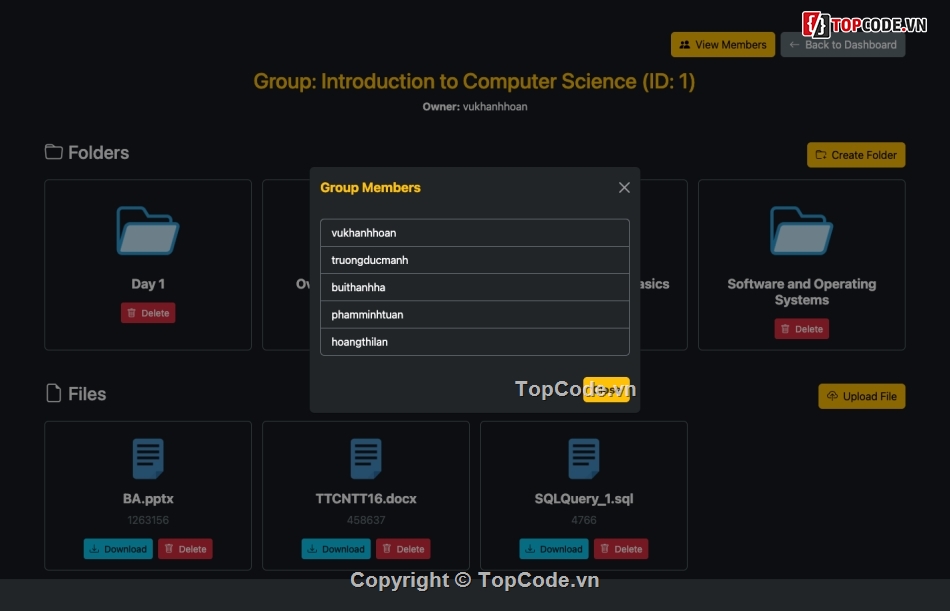The height and width of the screenshot is (611, 950).
Task: Click the Create Folder button
Action: tap(856, 155)
